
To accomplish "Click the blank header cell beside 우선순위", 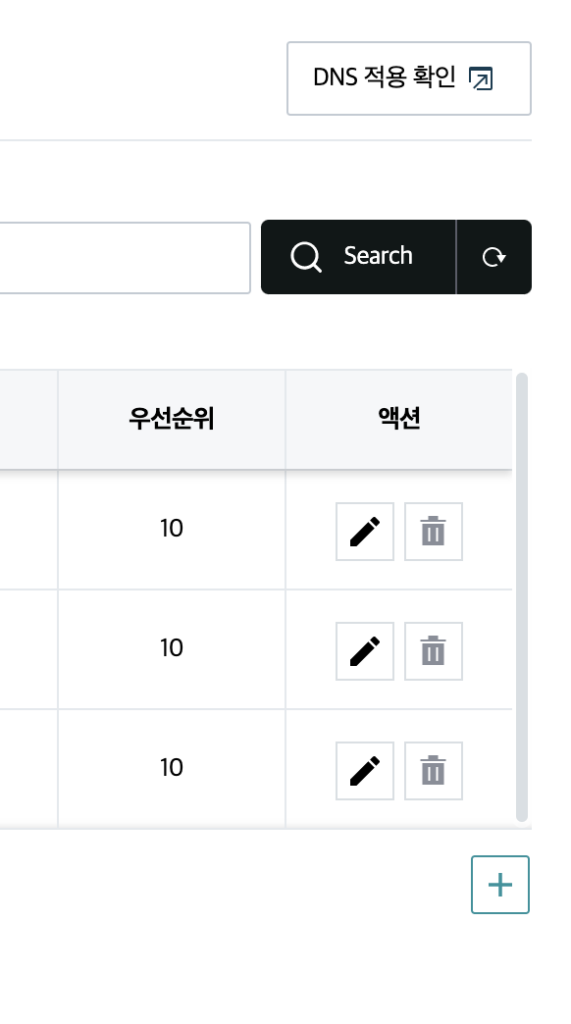I will (x=29, y=419).
